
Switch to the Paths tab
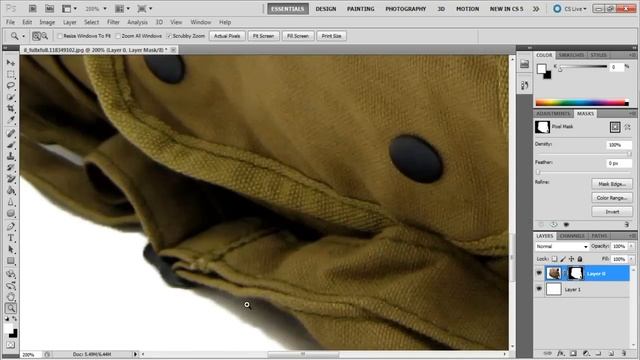pyautogui.click(x=599, y=236)
